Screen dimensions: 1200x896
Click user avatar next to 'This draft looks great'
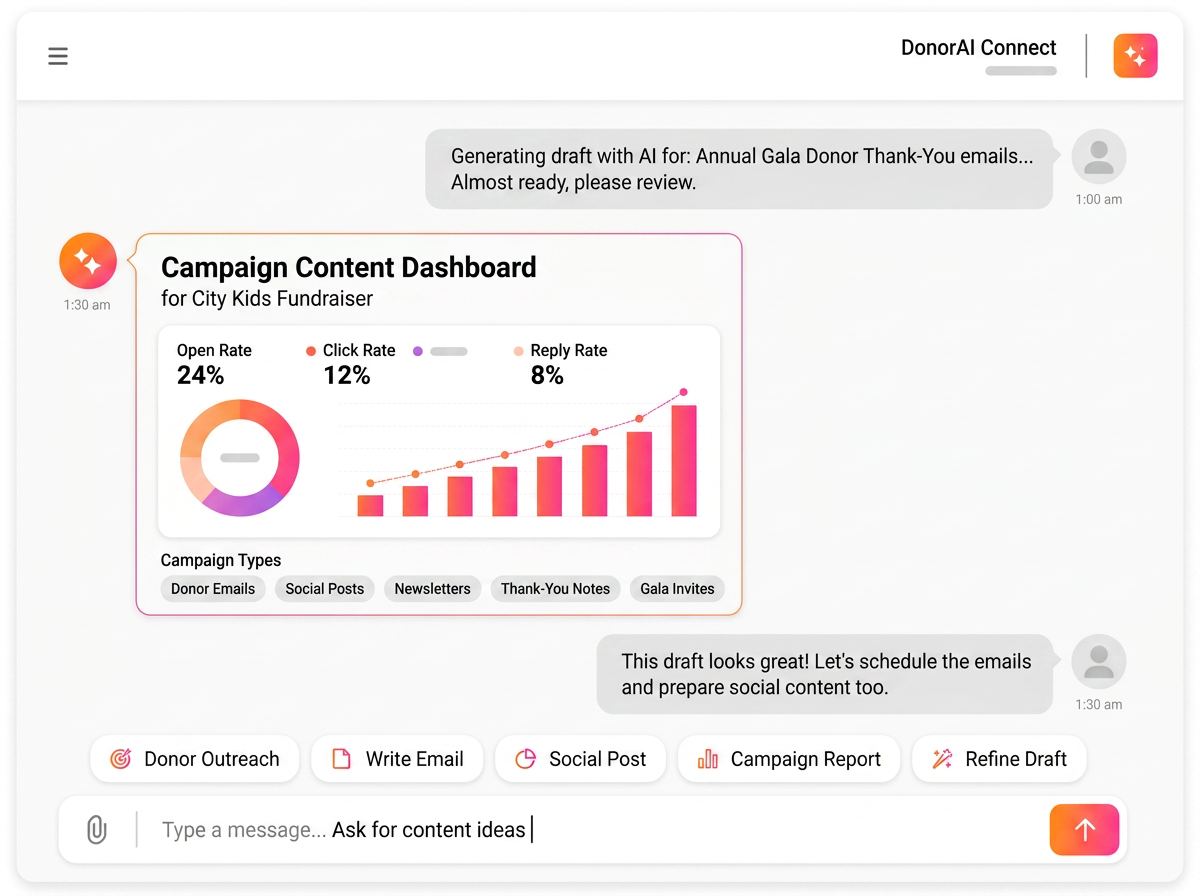(x=1098, y=662)
